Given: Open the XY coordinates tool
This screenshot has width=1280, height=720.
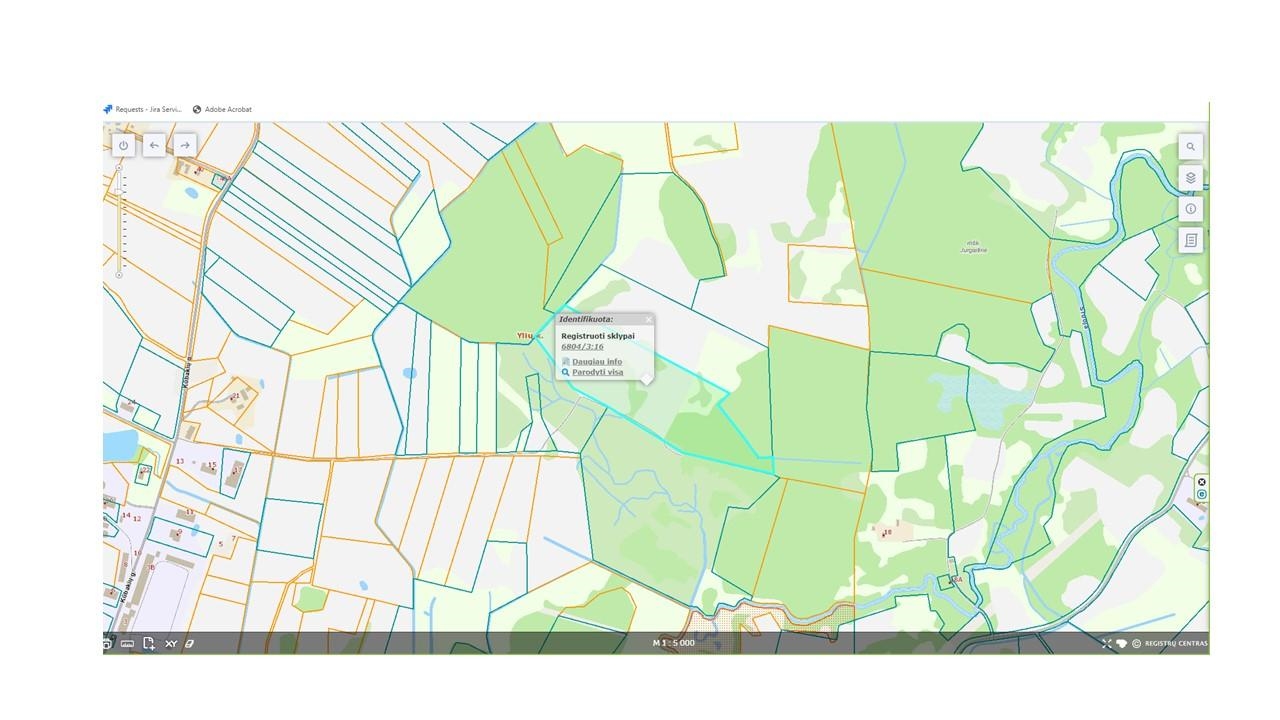Looking at the screenshot, I should click(170, 643).
